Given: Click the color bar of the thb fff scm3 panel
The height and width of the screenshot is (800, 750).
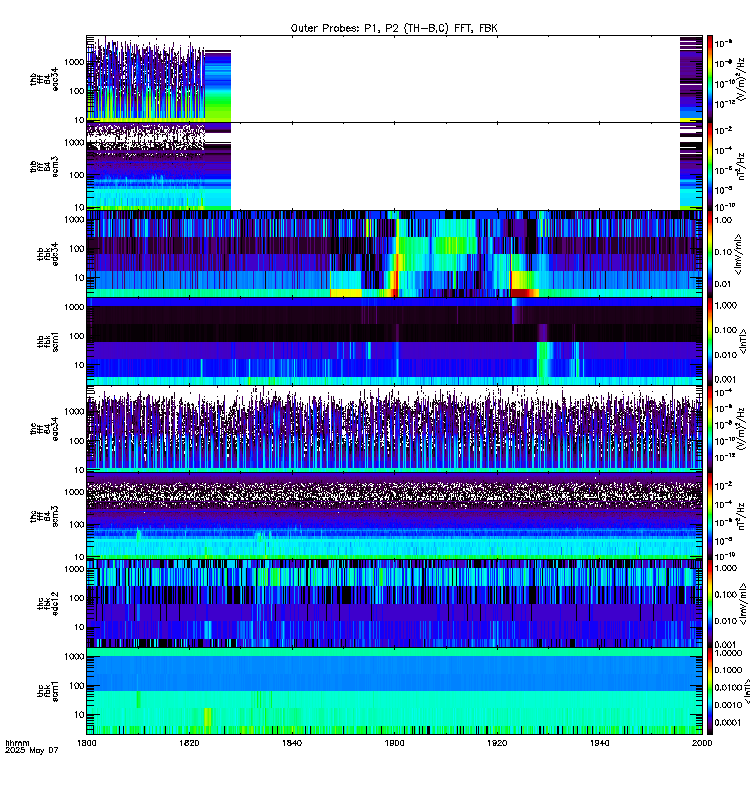Looking at the screenshot, I should [710, 166].
